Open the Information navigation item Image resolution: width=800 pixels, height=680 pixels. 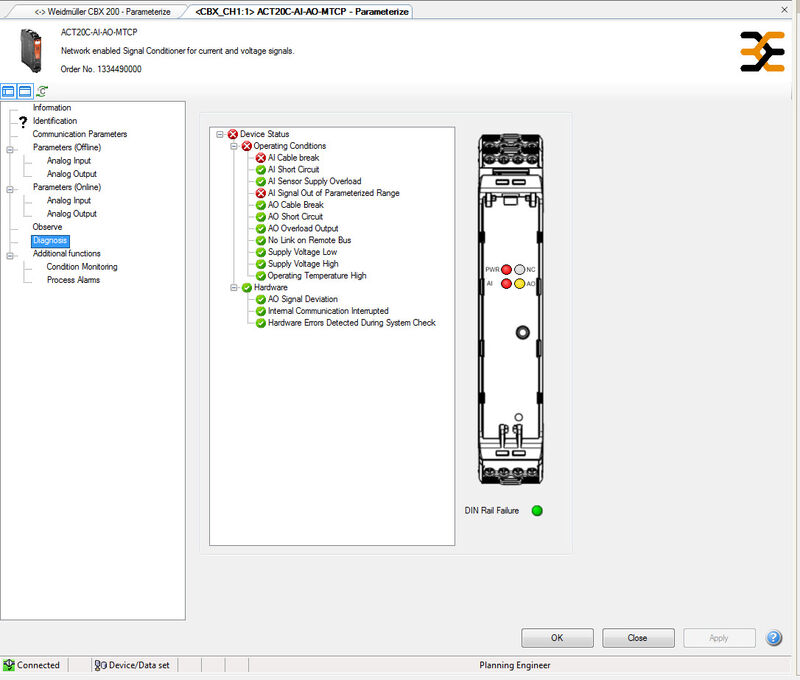(x=52, y=108)
